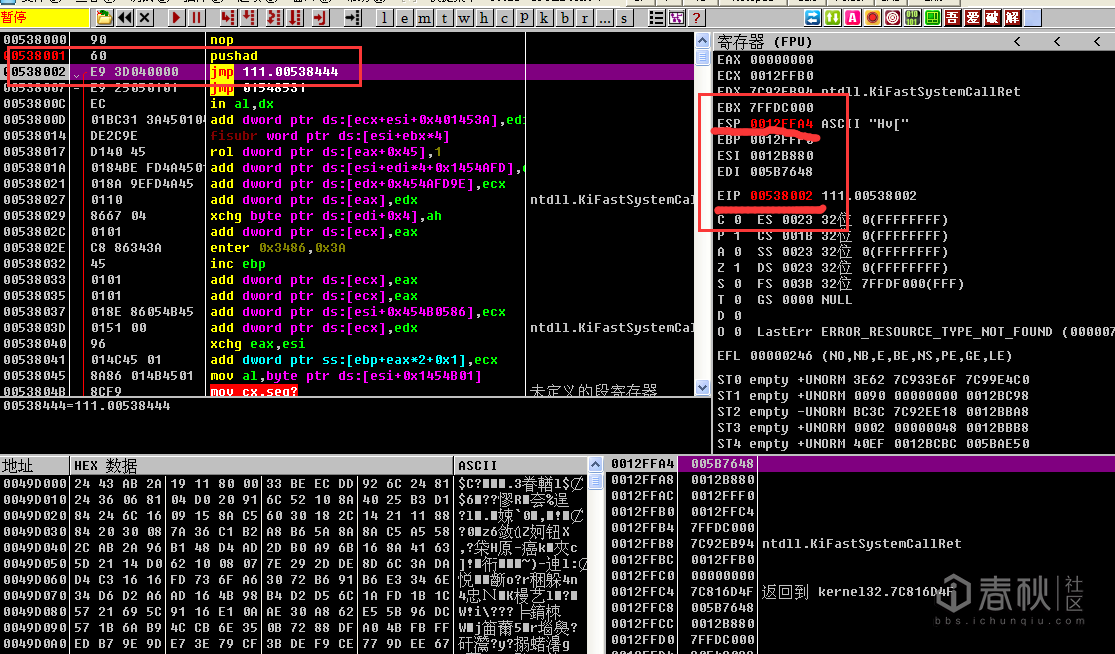The height and width of the screenshot is (654, 1115).
Task: Click the ASCII column header in dump
Action: [521, 466]
